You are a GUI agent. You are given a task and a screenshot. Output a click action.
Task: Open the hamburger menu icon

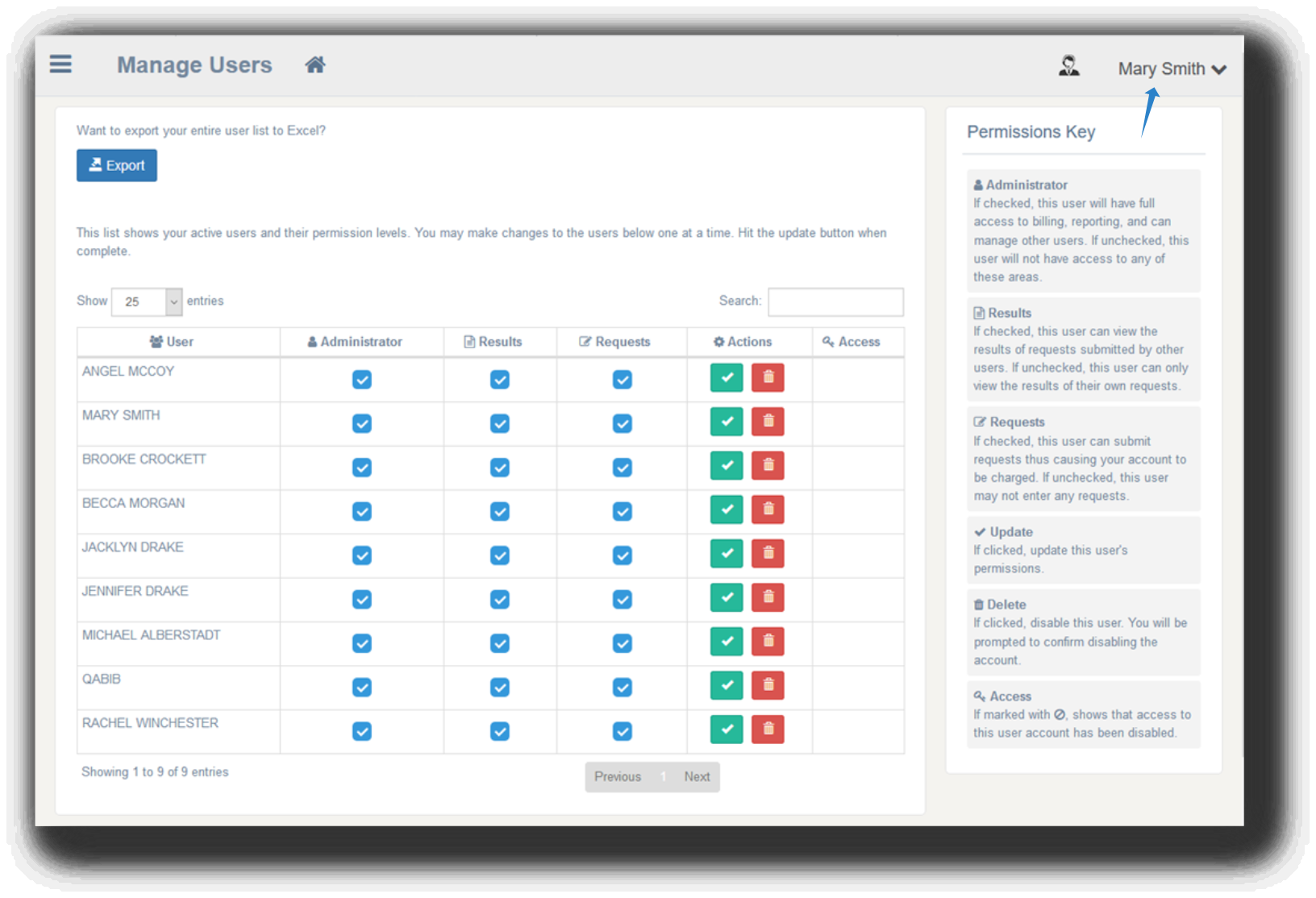tap(60, 64)
